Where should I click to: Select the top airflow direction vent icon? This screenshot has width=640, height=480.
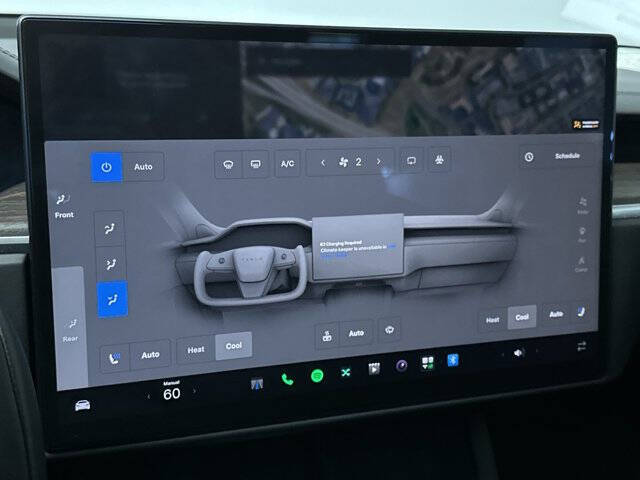coord(109,229)
